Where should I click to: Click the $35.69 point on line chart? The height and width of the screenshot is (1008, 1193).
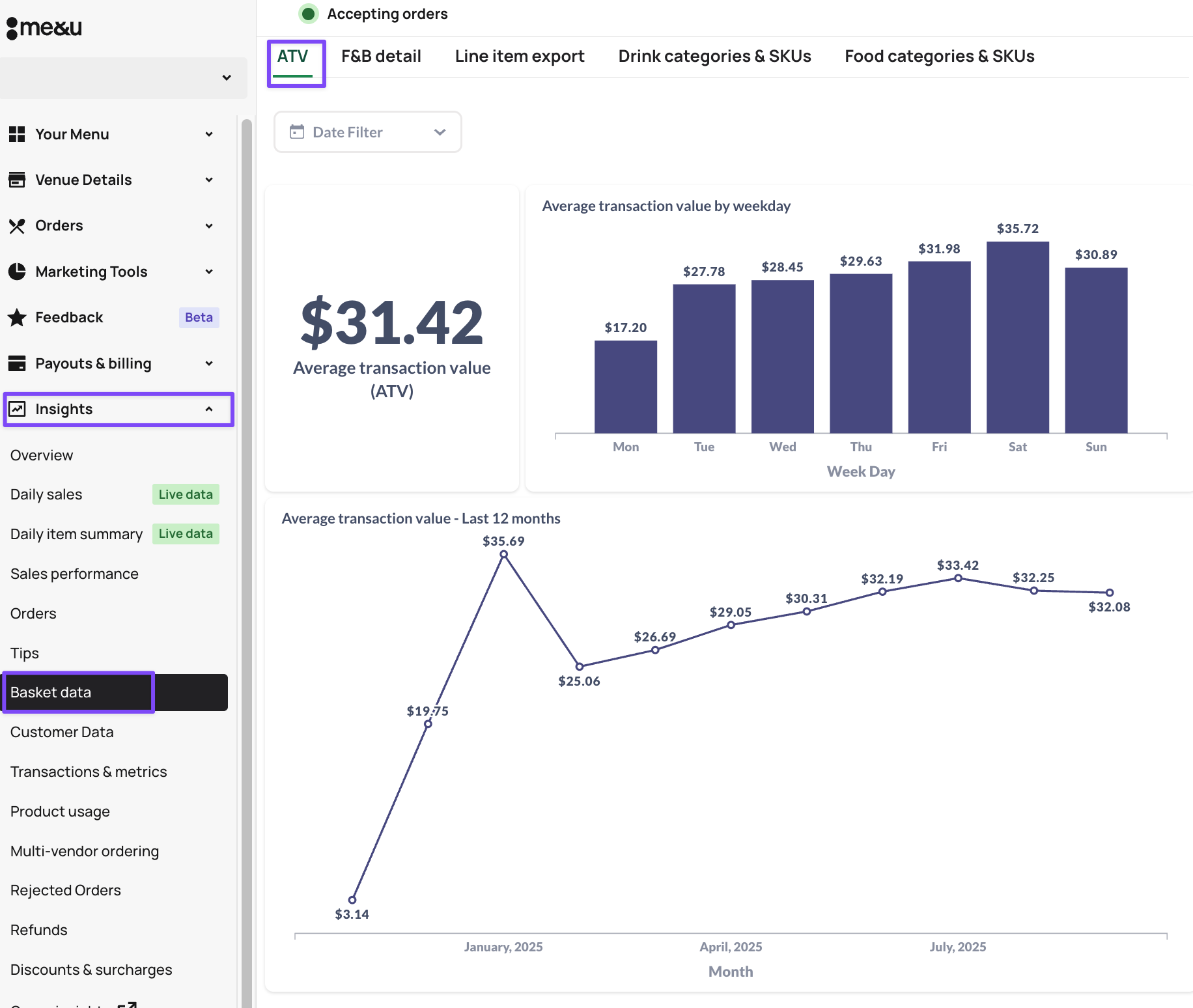[503, 555]
